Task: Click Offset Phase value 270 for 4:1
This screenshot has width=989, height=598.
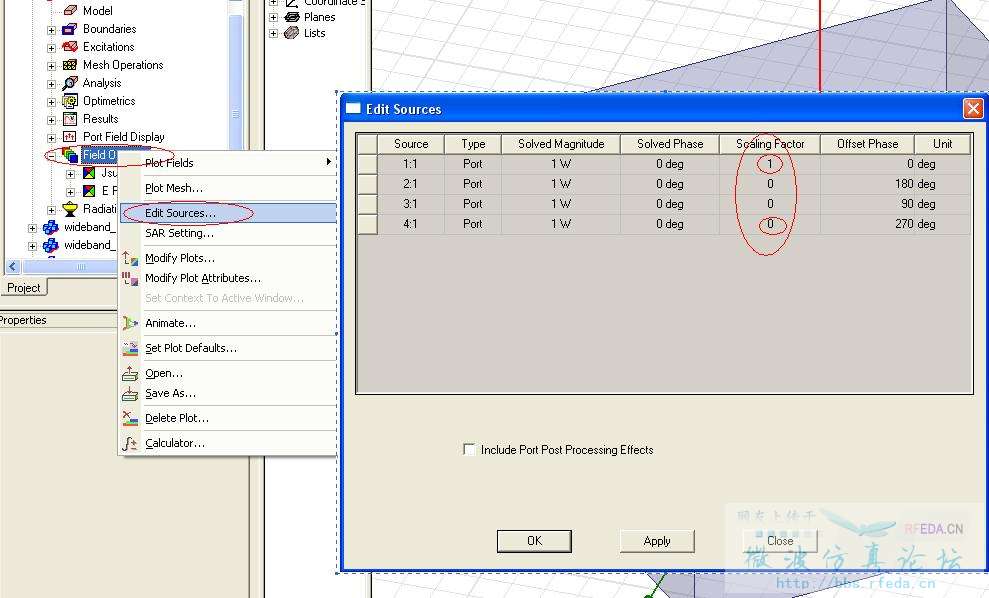Action: pyautogui.click(x=867, y=224)
